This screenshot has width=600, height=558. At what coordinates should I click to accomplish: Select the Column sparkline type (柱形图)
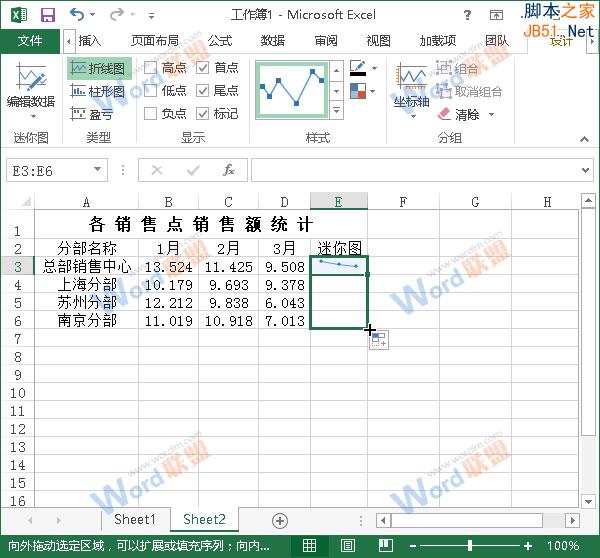coord(98,91)
